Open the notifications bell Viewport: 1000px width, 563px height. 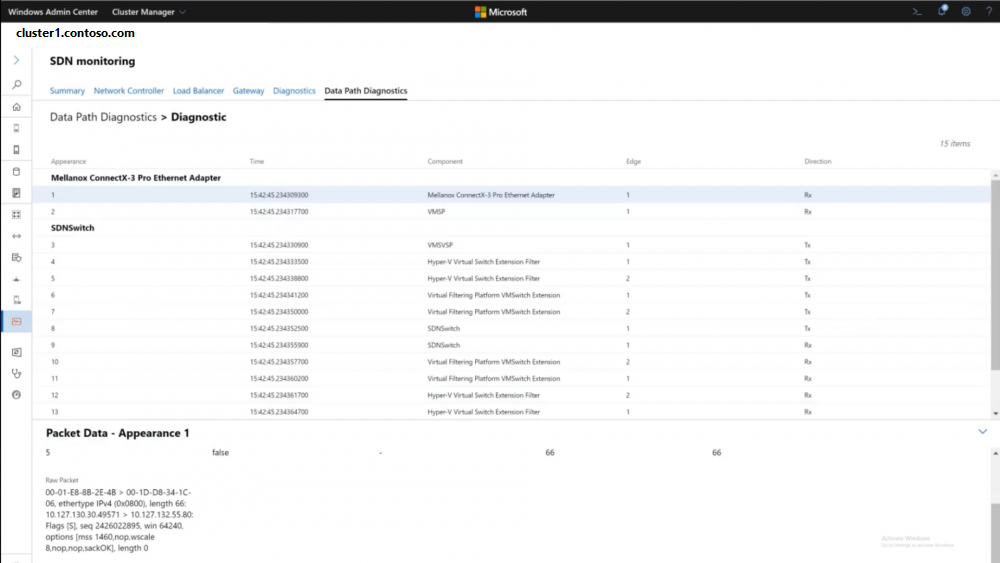click(x=942, y=11)
